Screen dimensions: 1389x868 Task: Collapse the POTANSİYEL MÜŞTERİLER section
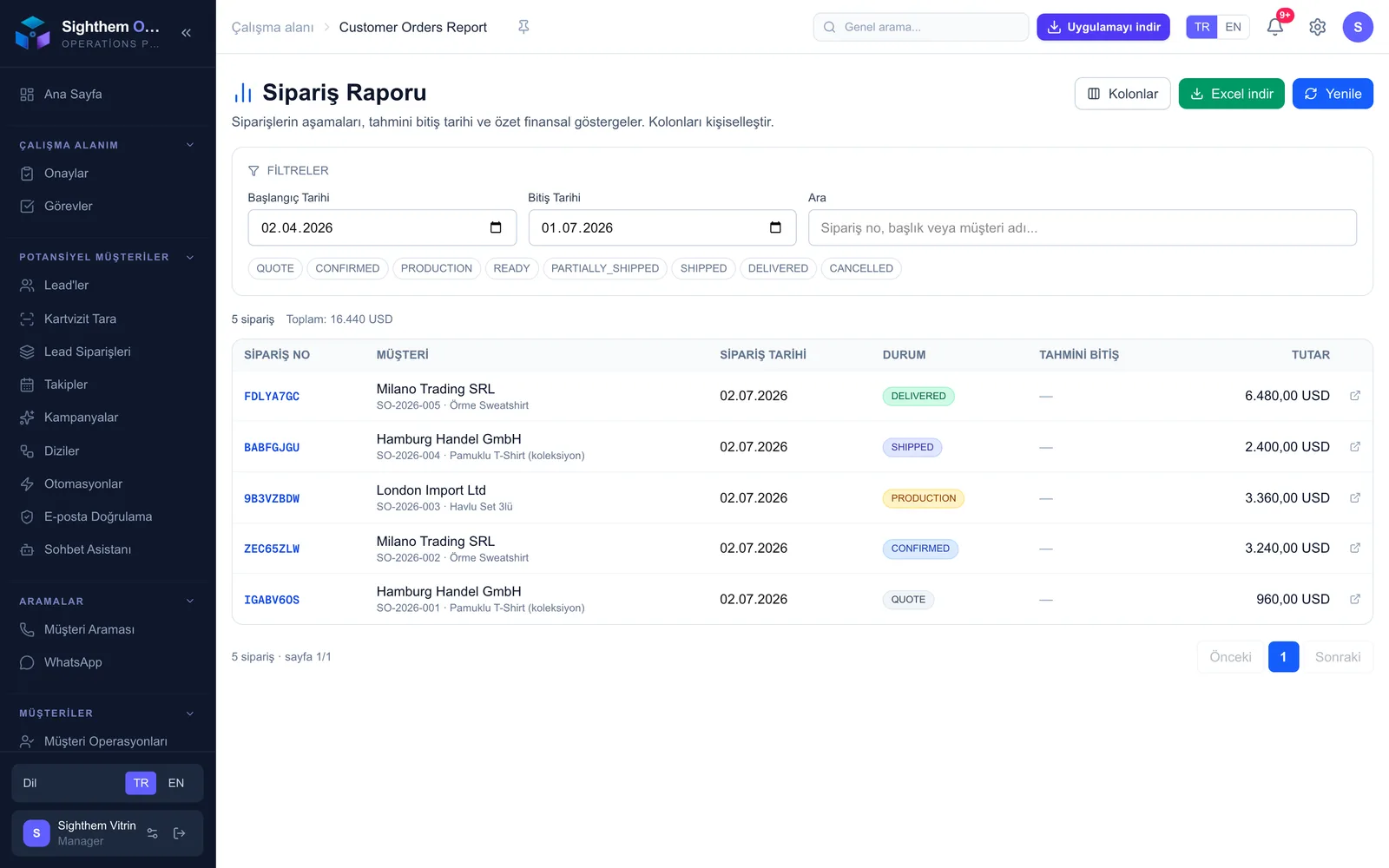pyautogui.click(x=190, y=257)
